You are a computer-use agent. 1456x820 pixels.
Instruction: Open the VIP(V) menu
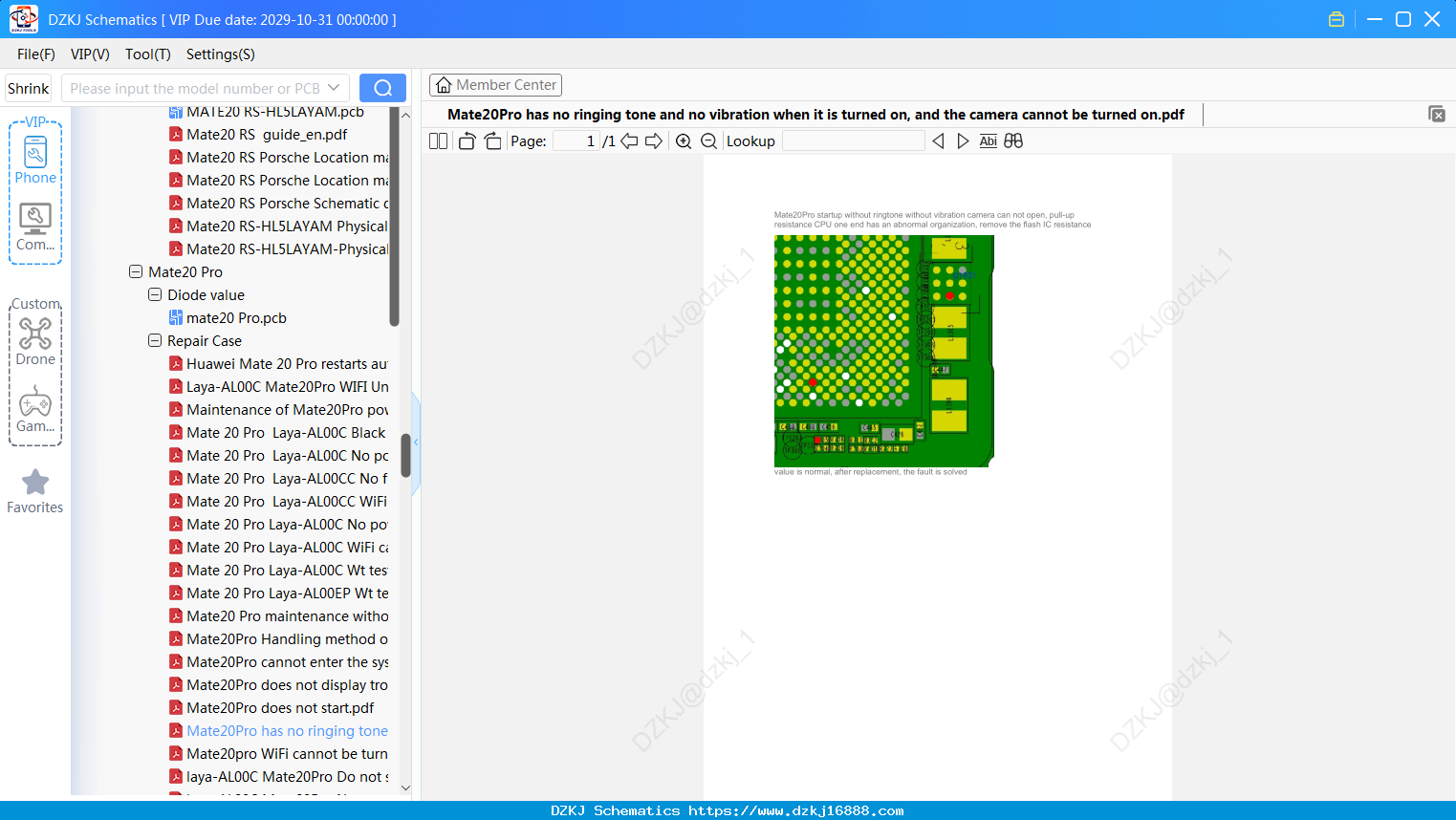point(90,54)
